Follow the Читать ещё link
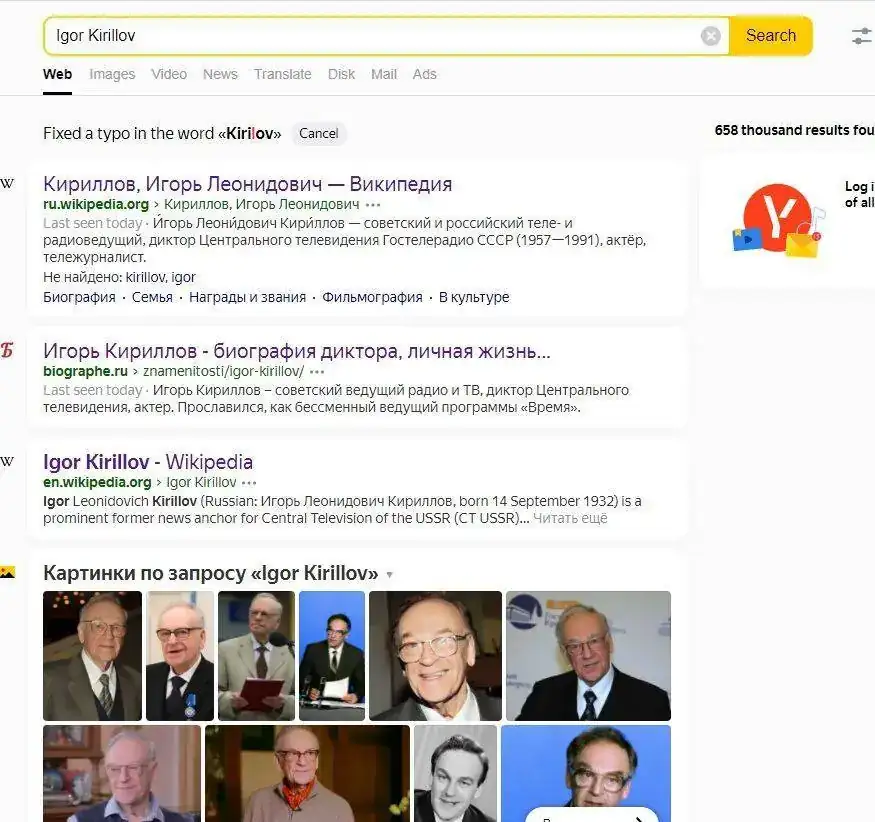This screenshot has width=875, height=822. [x=570, y=518]
